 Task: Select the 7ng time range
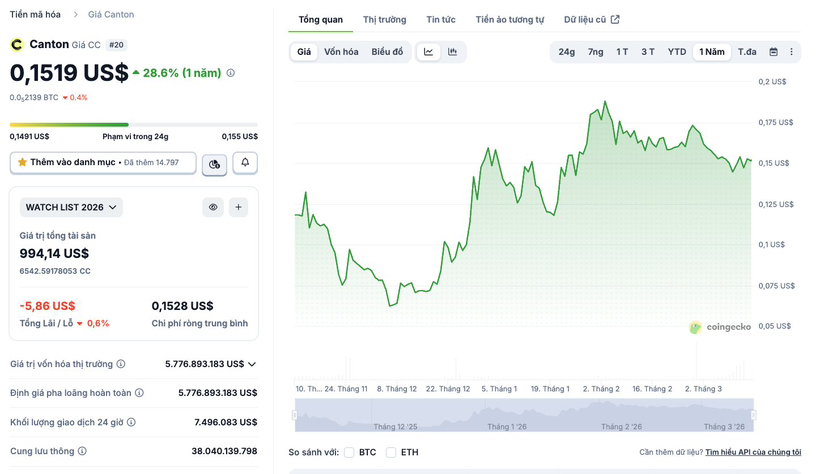point(596,52)
